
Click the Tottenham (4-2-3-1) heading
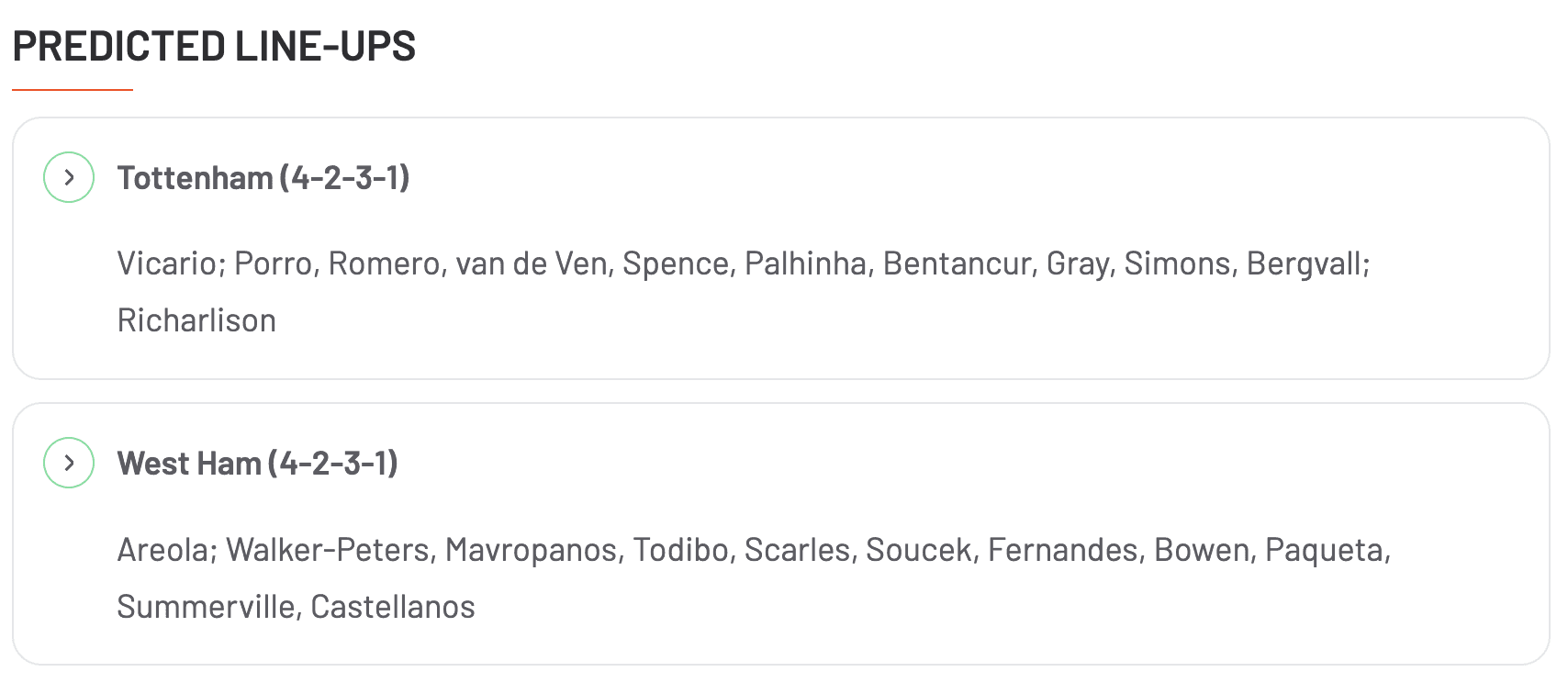point(263,177)
